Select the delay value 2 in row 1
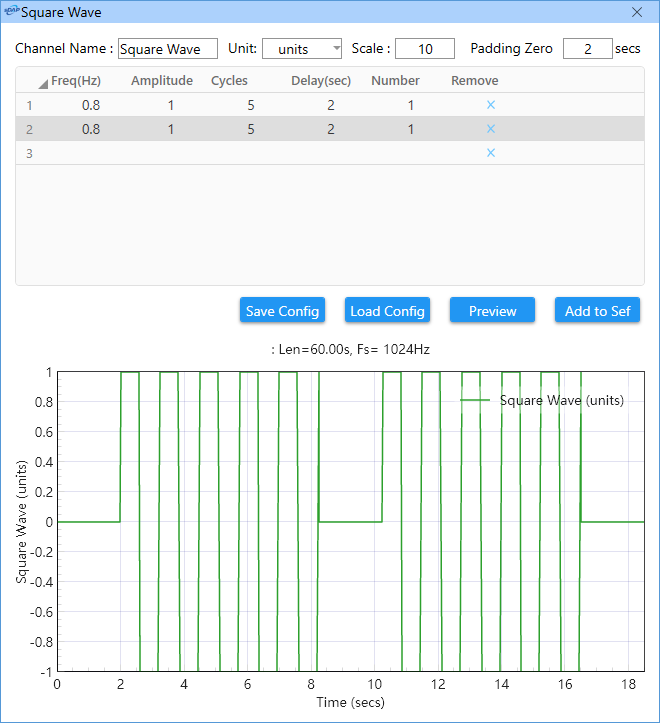The image size is (660, 723). [331, 105]
